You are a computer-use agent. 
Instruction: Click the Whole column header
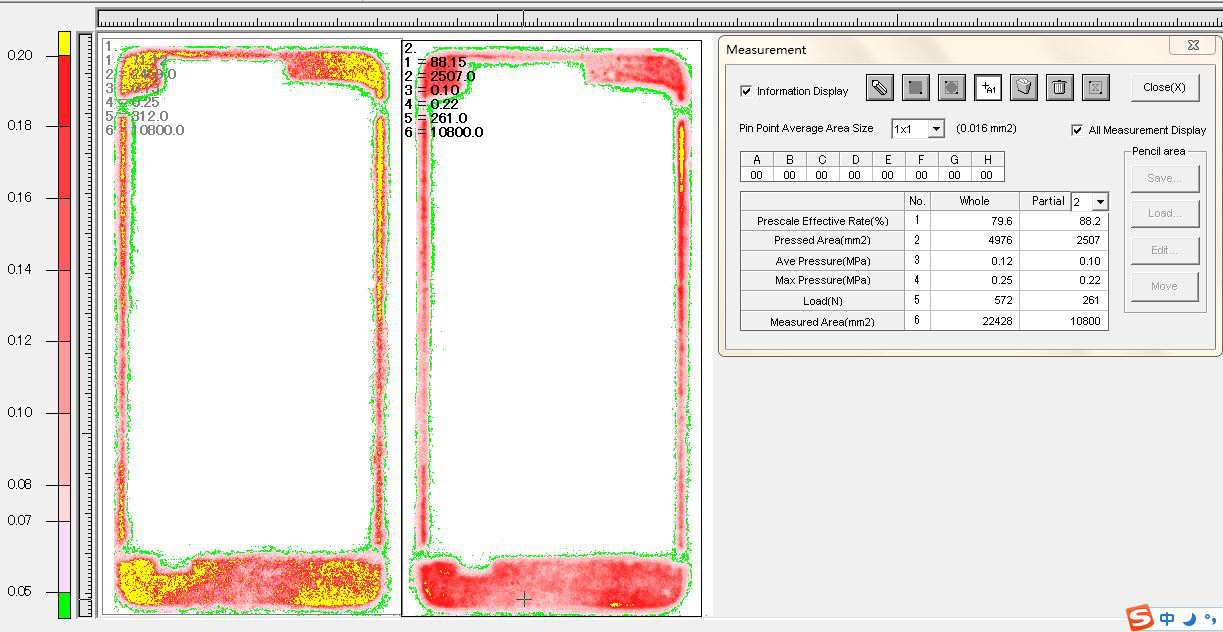click(974, 201)
